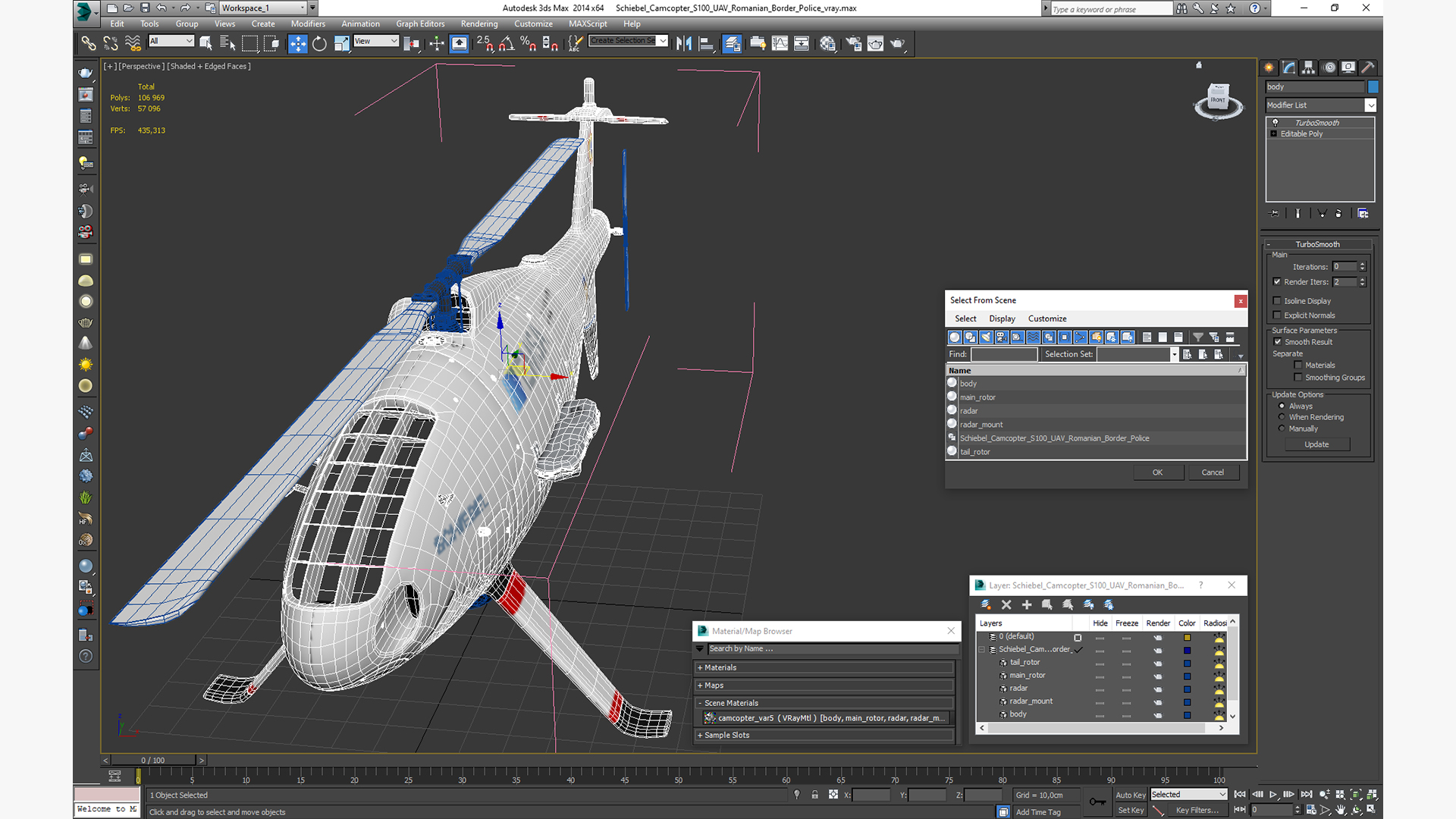The width and height of the screenshot is (1456, 819).
Task: Click OK in Select From Scene dialog
Action: (x=1157, y=472)
